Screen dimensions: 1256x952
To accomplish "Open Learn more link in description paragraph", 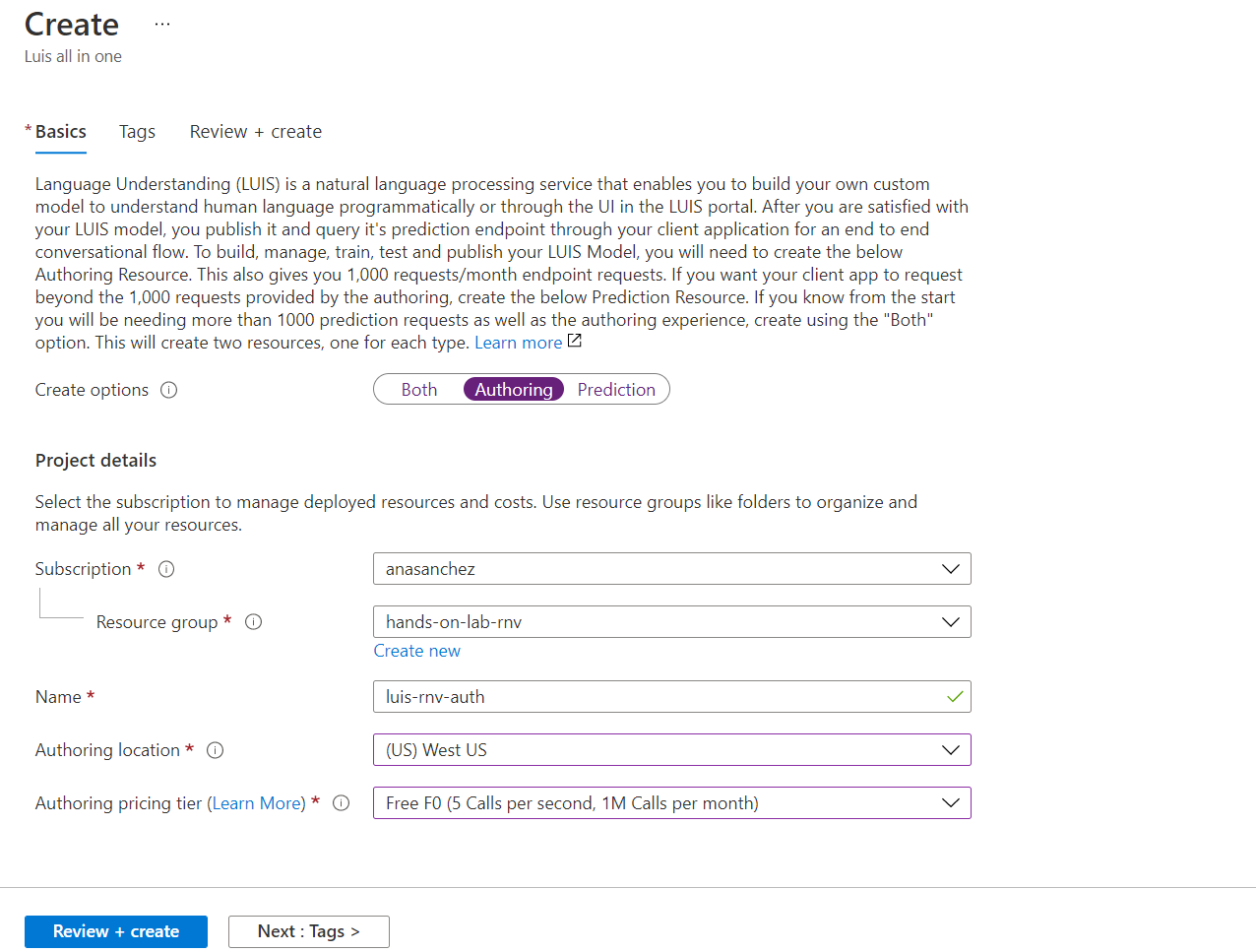I will 519,343.
